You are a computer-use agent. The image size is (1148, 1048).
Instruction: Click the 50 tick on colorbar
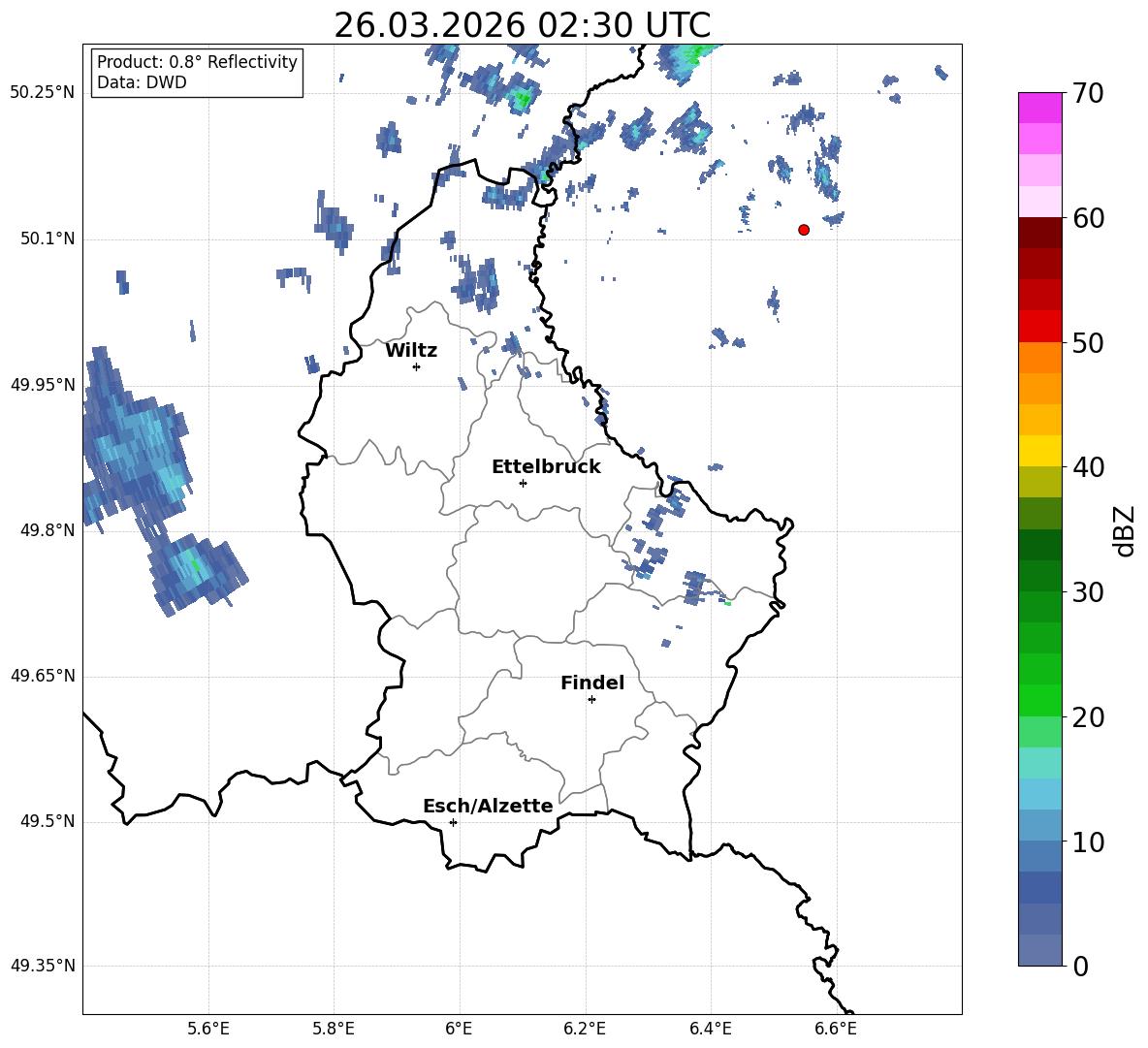(1088, 343)
